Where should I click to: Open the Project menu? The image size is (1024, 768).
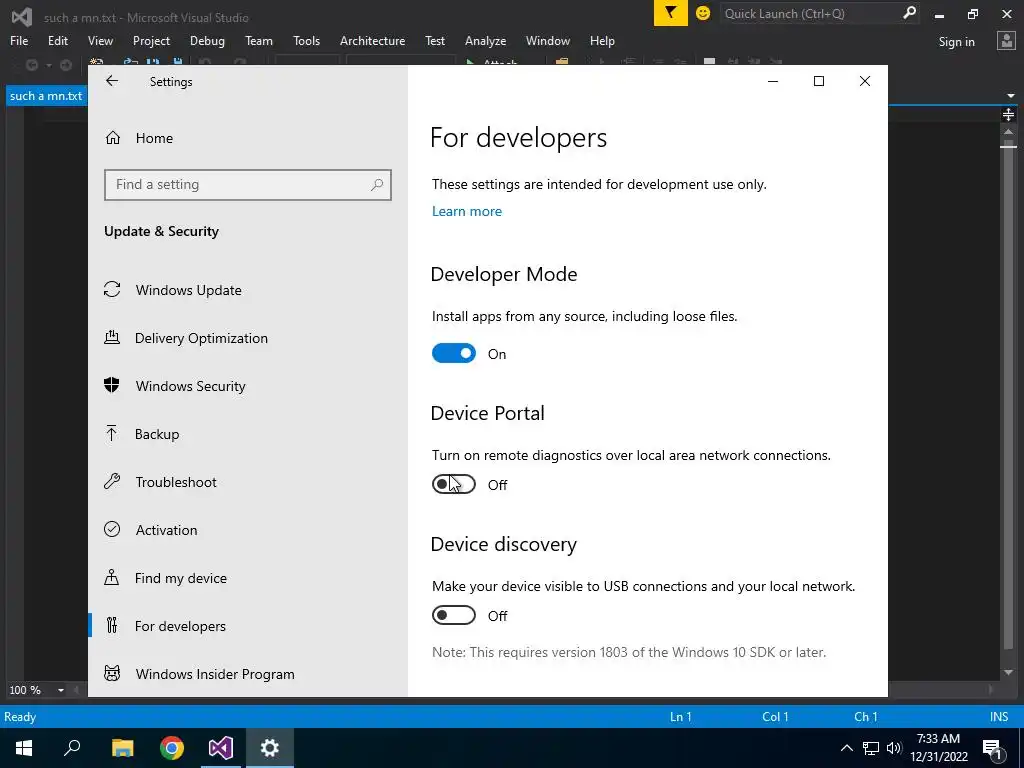(151, 40)
